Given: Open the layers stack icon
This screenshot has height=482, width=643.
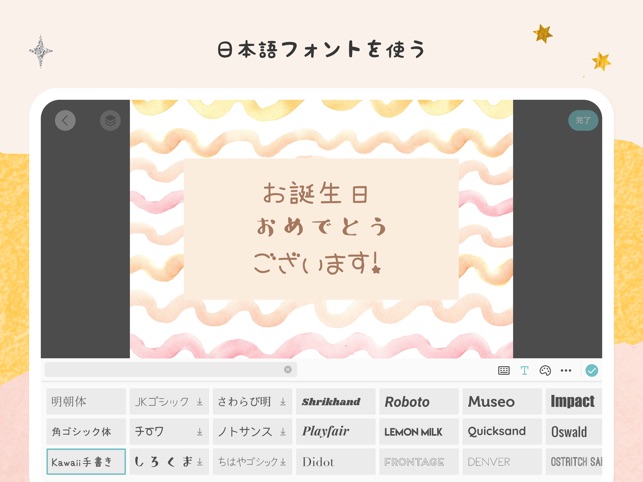Looking at the screenshot, I should (x=110, y=121).
